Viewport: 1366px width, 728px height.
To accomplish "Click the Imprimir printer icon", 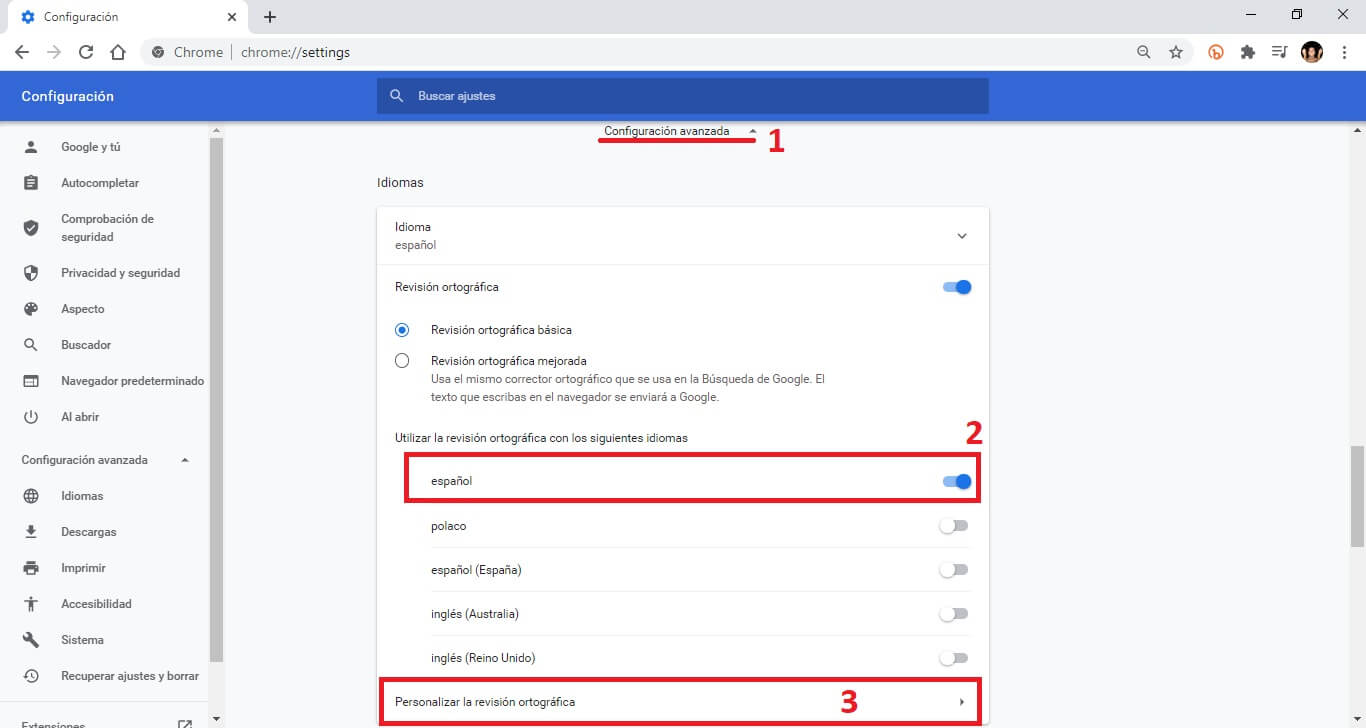I will point(31,568).
